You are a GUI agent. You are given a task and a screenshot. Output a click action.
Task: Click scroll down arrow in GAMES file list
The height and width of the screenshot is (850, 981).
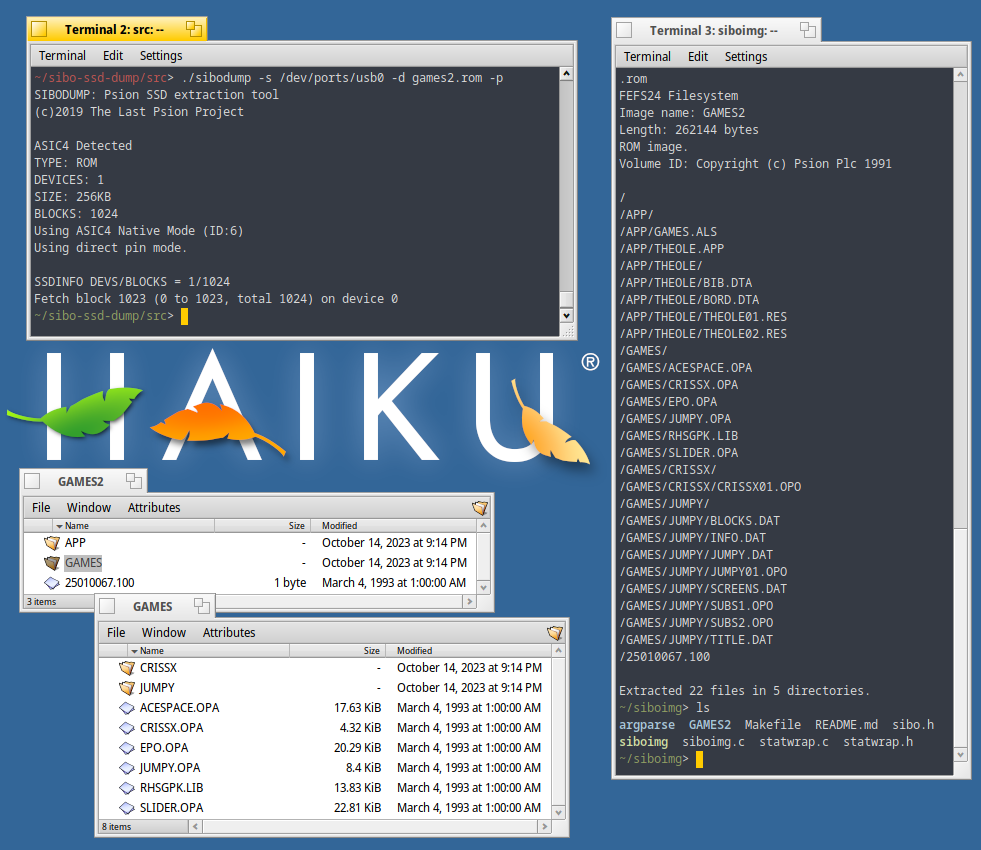coord(558,812)
